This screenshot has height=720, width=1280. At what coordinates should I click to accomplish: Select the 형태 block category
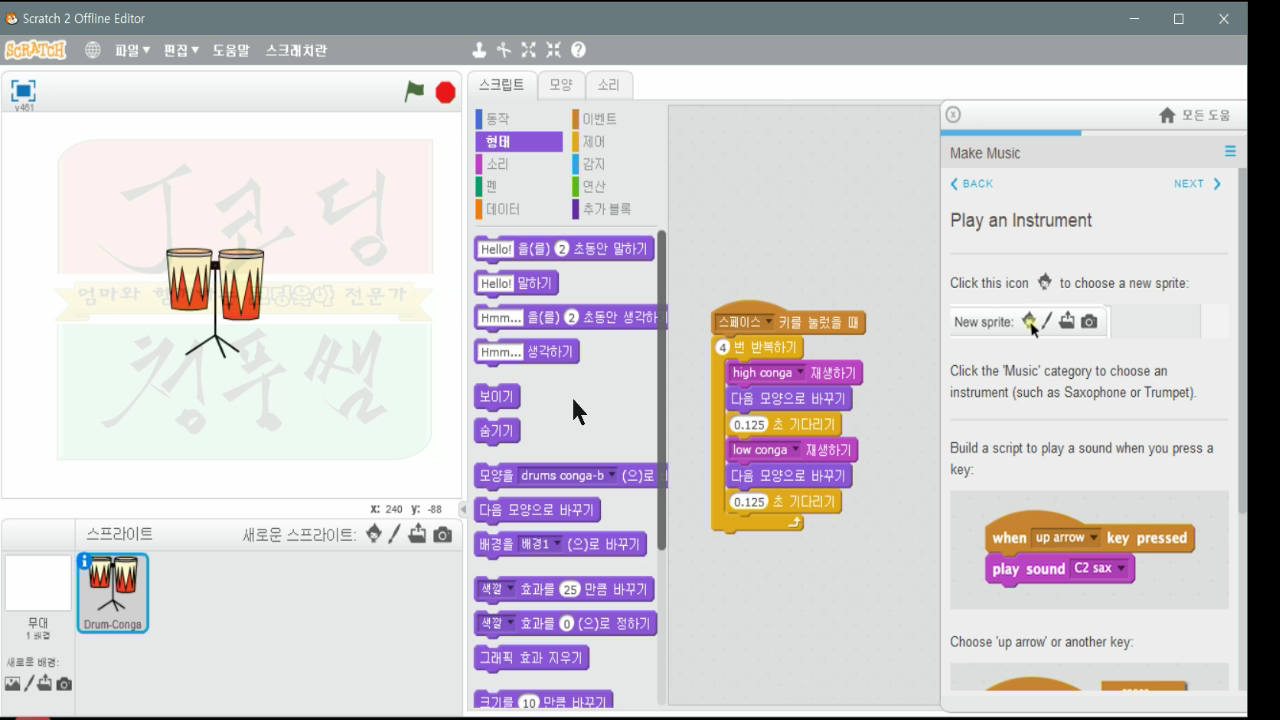(x=518, y=142)
